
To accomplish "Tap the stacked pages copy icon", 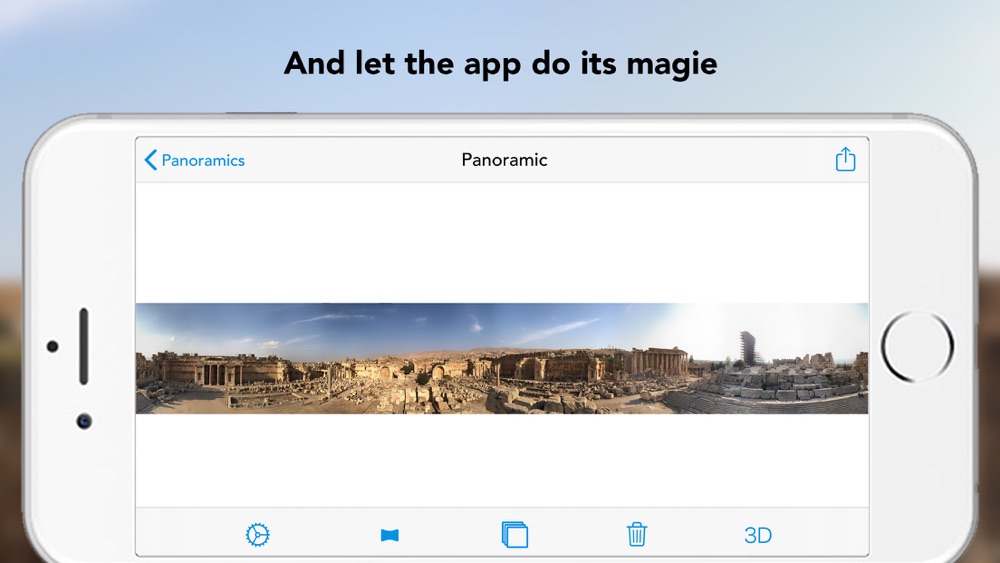I will point(515,534).
